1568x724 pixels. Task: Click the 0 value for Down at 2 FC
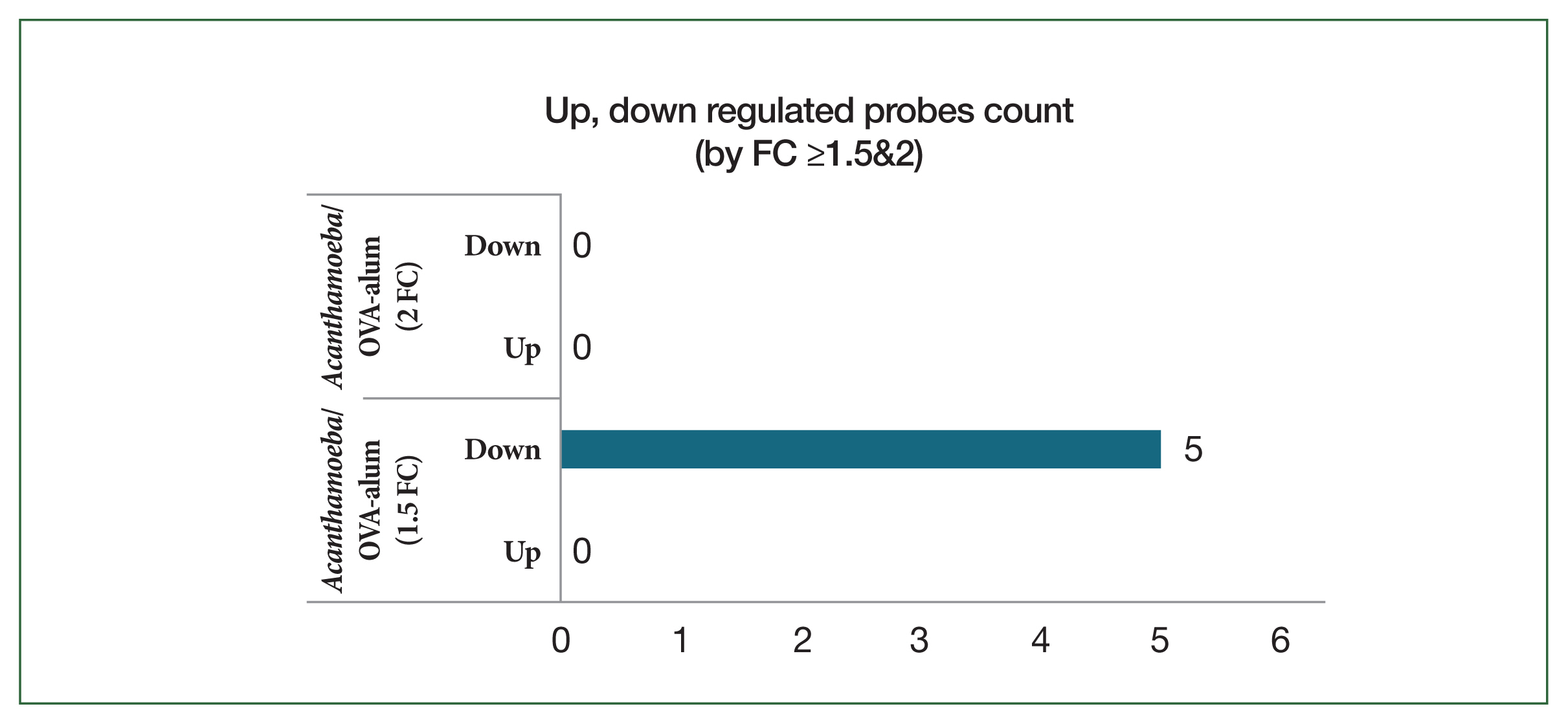click(x=581, y=247)
